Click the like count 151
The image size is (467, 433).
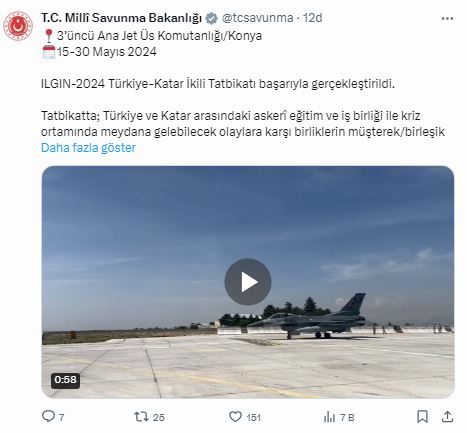[x=253, y=417]
